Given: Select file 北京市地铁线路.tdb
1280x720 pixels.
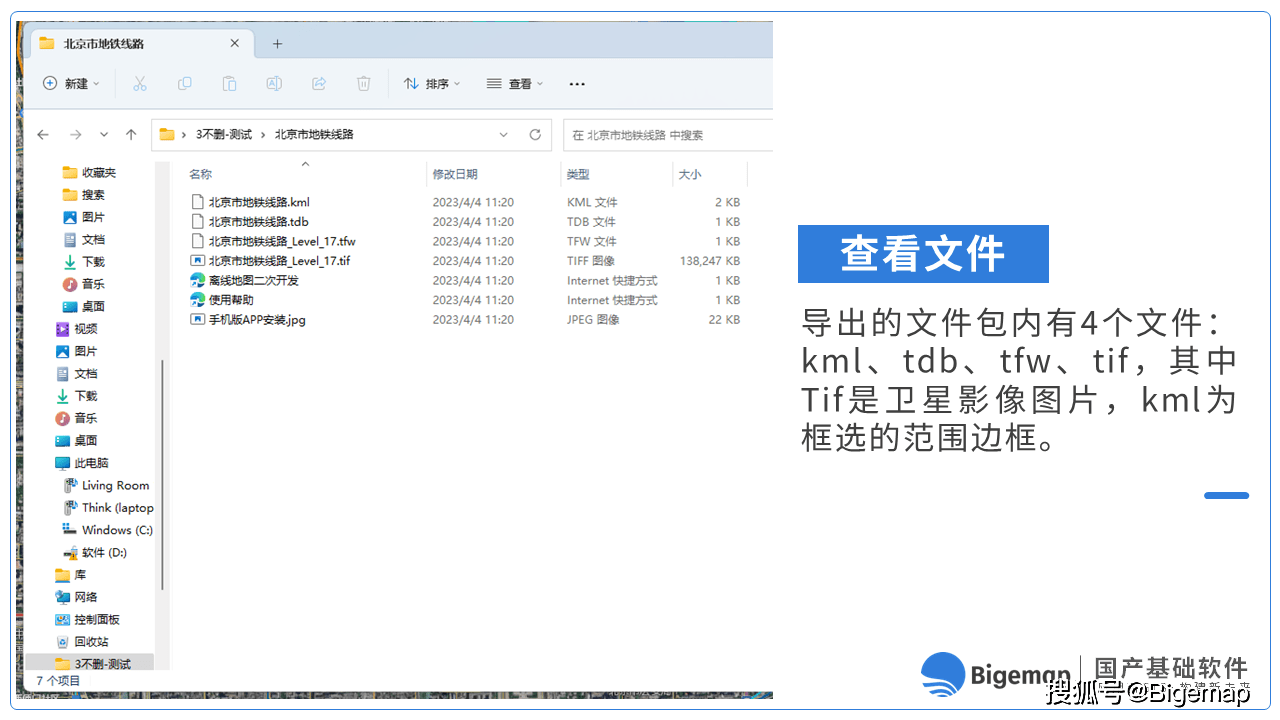Looking at the screenshot, I should (259, 222).
